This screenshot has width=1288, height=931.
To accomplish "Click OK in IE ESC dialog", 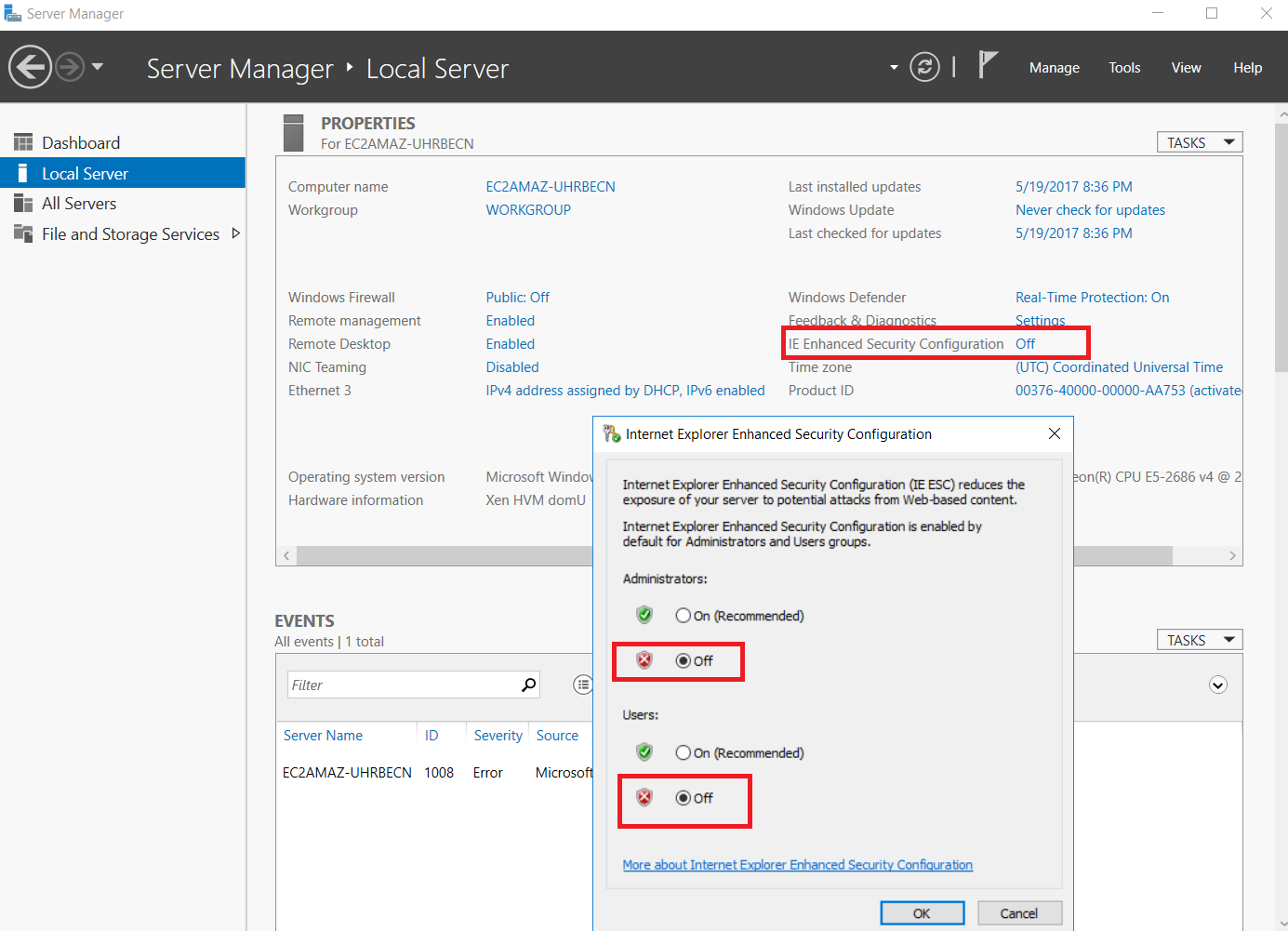I will (922, 913).
